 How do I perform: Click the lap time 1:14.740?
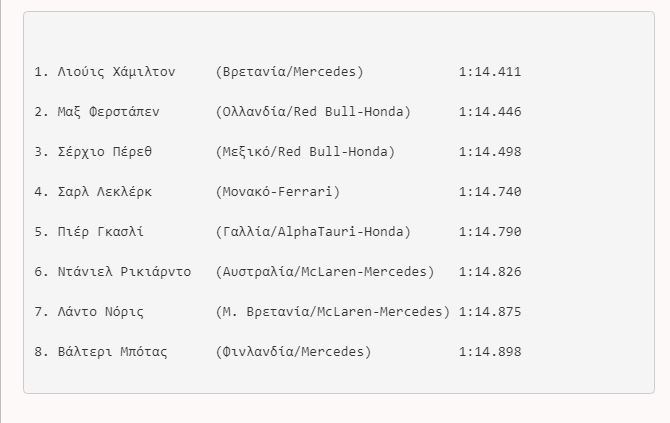click(x=490, y=192)
